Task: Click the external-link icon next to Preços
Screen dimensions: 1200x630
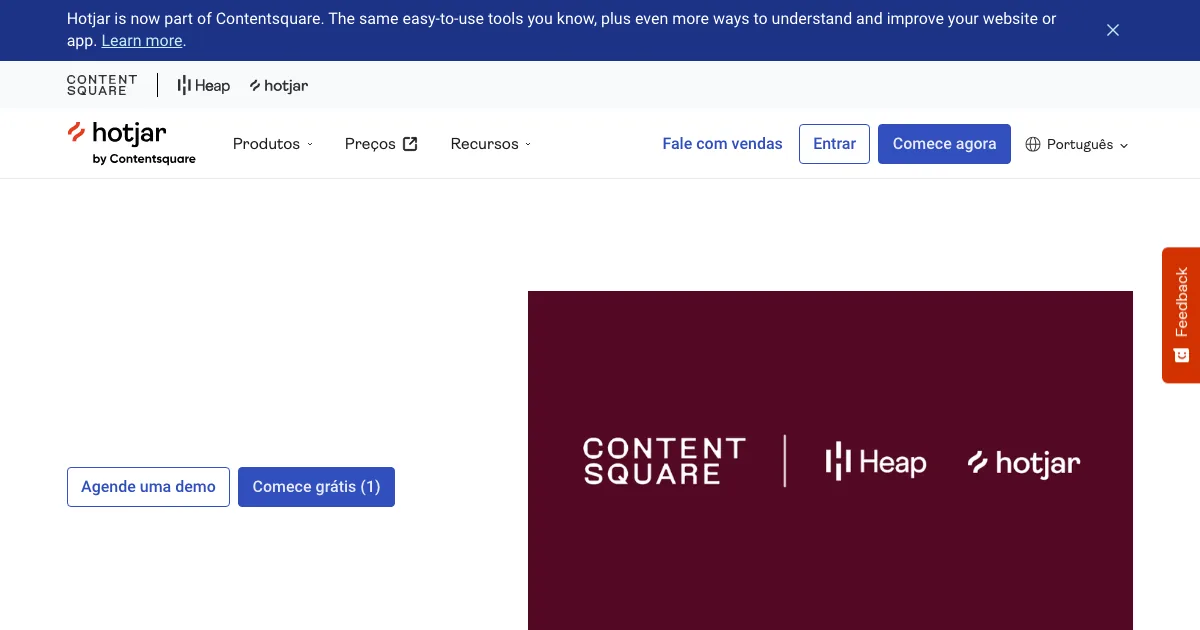Action: pos(410,144)
